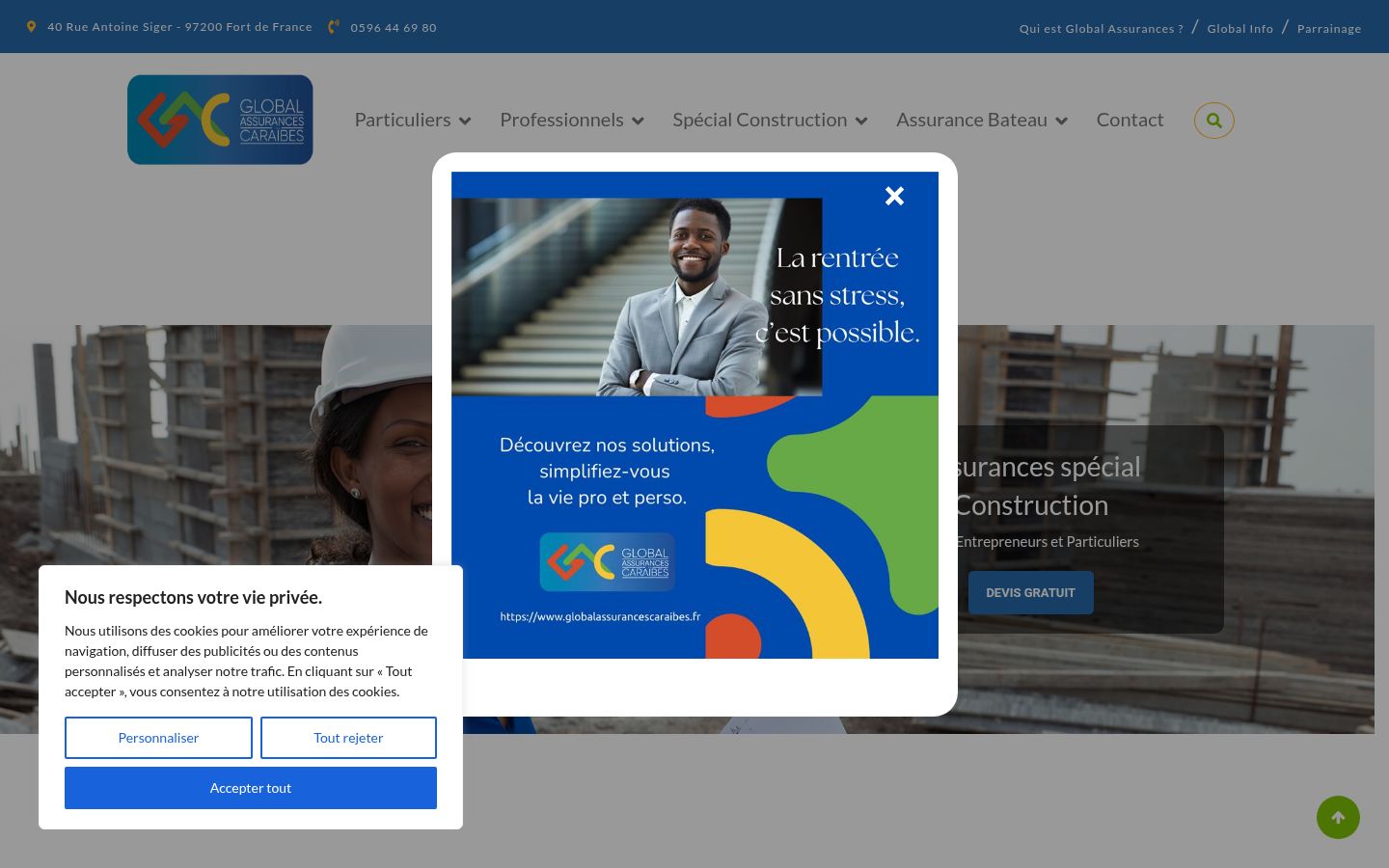This screenshot has width=1389, height=868.
Task: Click the location pin icon in top bar
Action: coord(32,27)
